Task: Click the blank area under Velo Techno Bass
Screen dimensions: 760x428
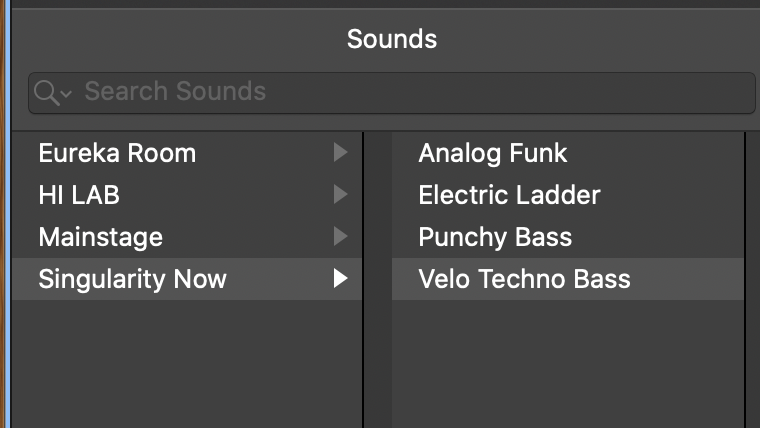Action: [567, 360]
